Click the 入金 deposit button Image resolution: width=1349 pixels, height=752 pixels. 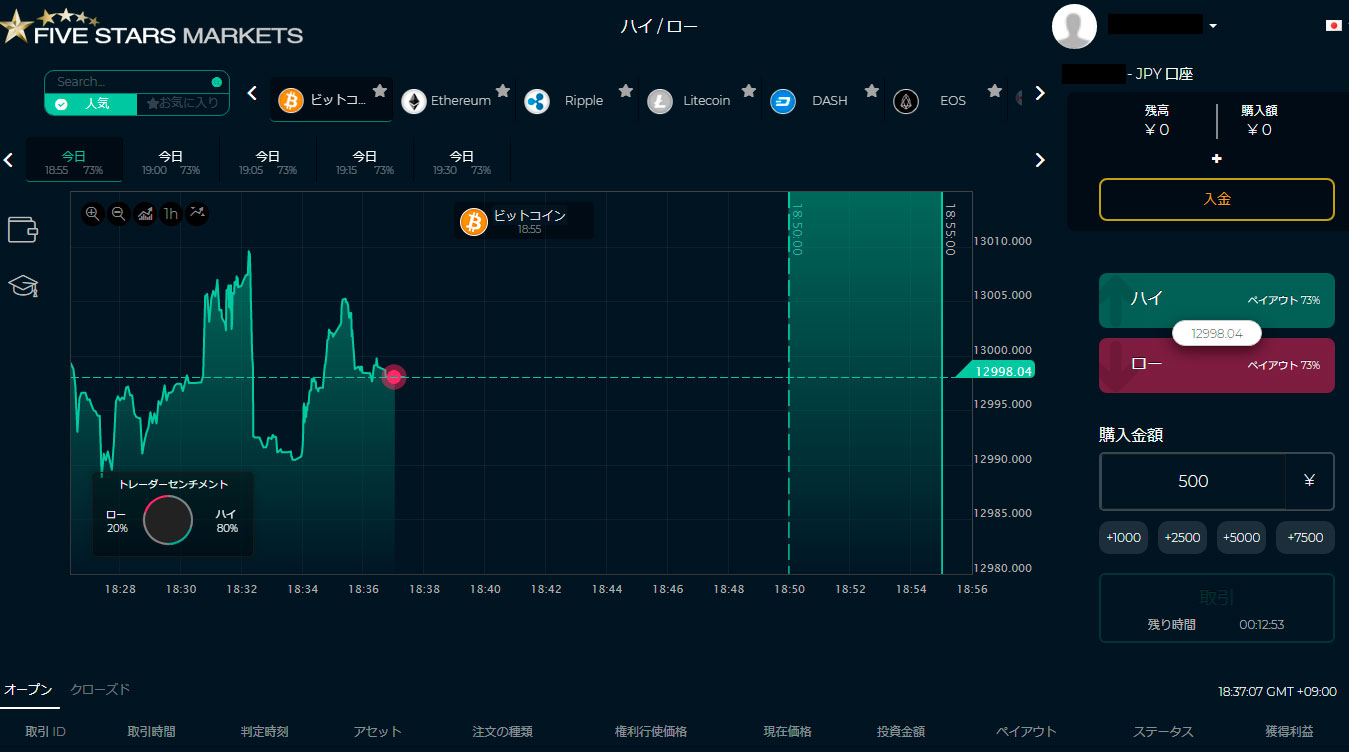pos(1217,199)
